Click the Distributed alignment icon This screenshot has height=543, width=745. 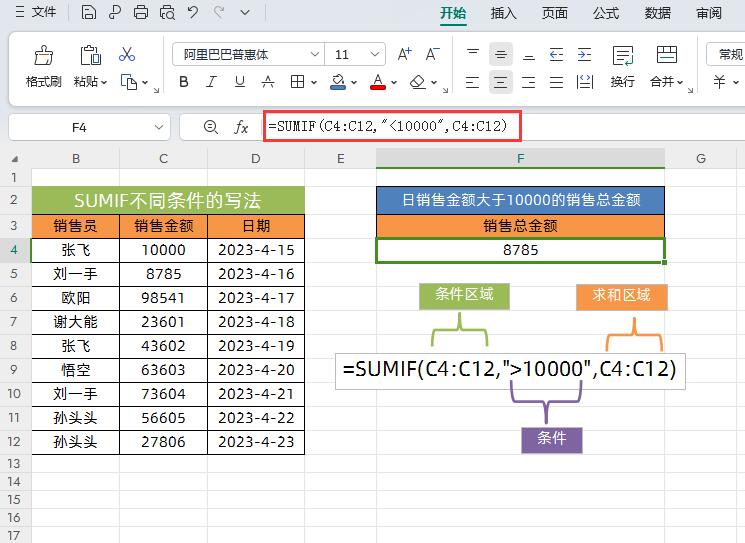[x=585, y=82]
